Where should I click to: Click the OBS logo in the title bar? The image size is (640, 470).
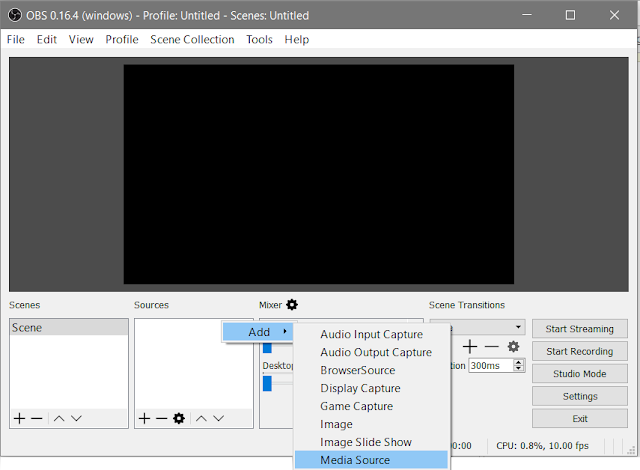(x=15, y=16)
